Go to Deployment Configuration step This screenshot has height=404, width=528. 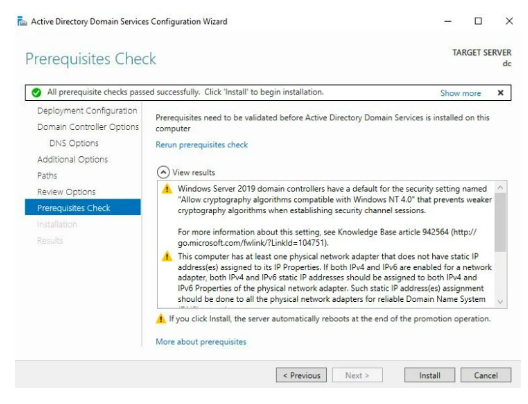click(x=87, y=111)
